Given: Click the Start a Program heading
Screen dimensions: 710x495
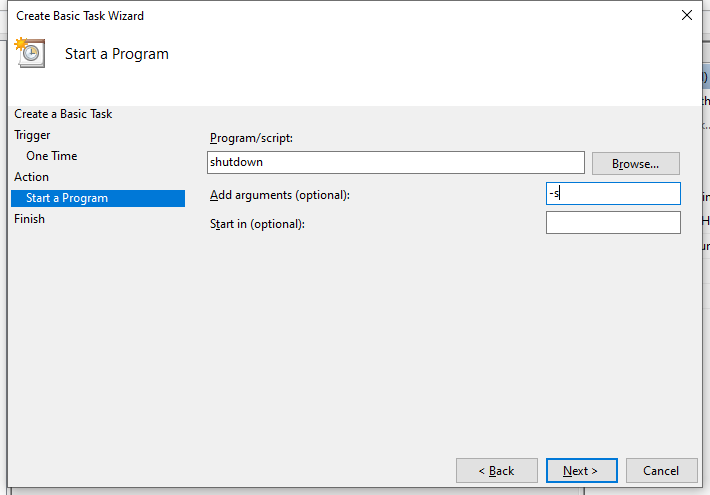Looking at the screenshot, I should [x=117, y=54].
